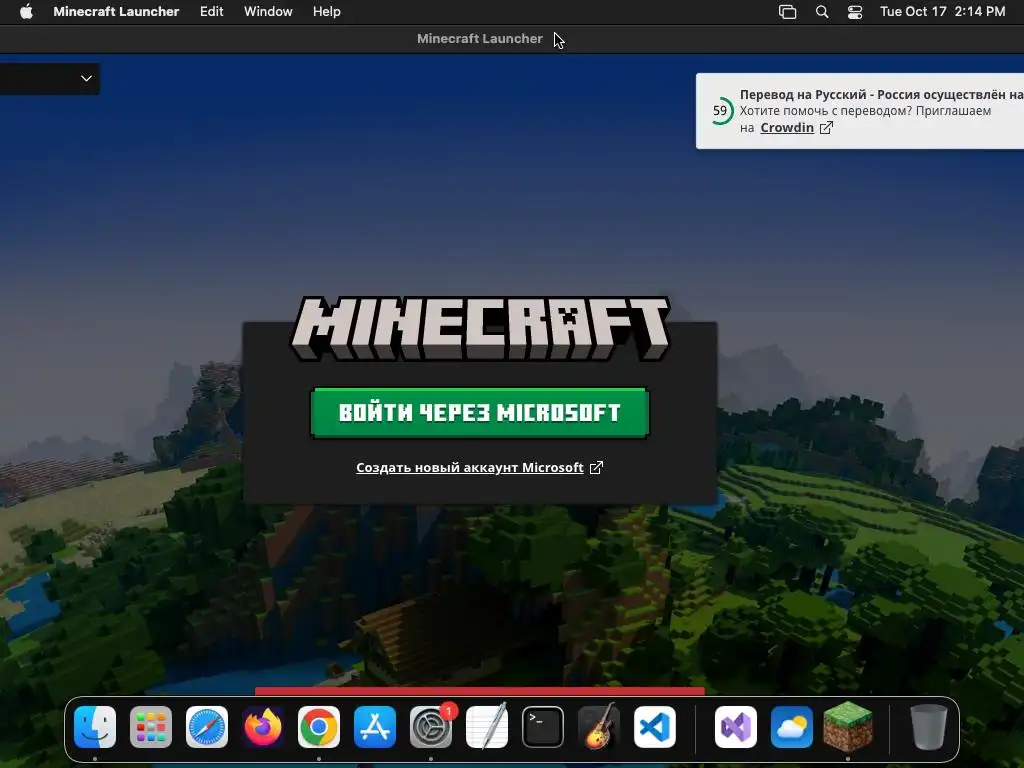Viewport: 1024px width, 768px height.
Task: Click the translation notification text 'Перевод на Русский'
Action: pyautogui.click(x=803, y=95)
